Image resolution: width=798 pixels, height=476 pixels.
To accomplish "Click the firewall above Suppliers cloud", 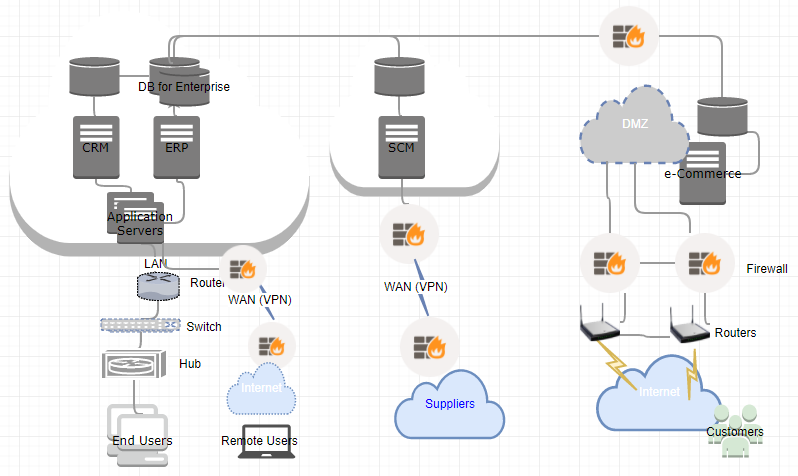I will (x=430, y=347).
